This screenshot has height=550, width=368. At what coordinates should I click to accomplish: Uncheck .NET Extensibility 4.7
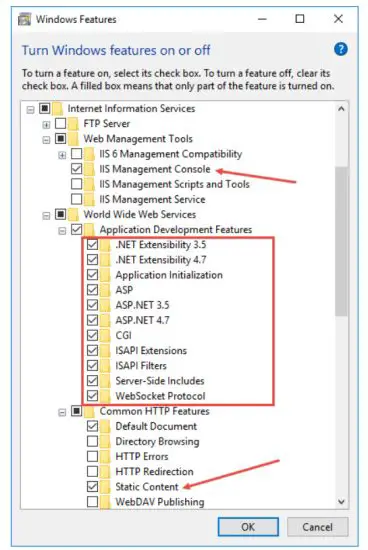[x=92, y=260]
